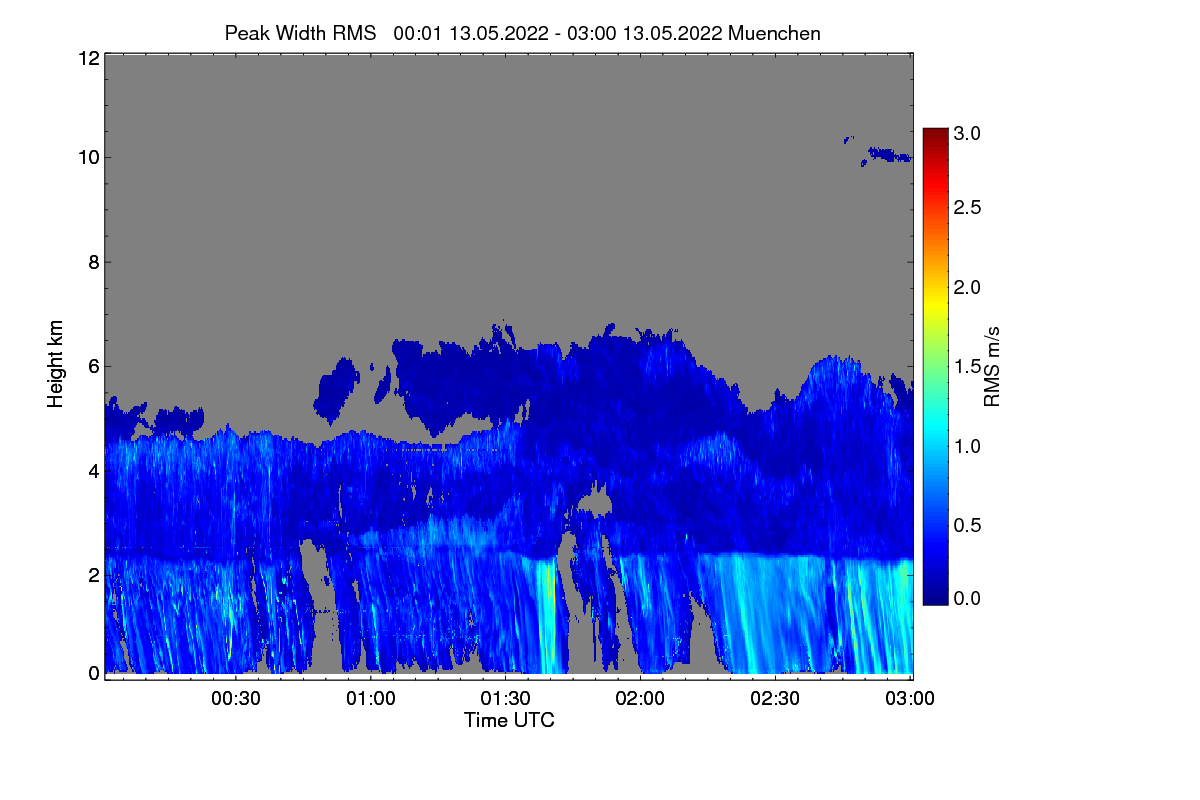Click the 01:00 time axis label
This screenshot has width=1200, height=800.
pos(371,698)
